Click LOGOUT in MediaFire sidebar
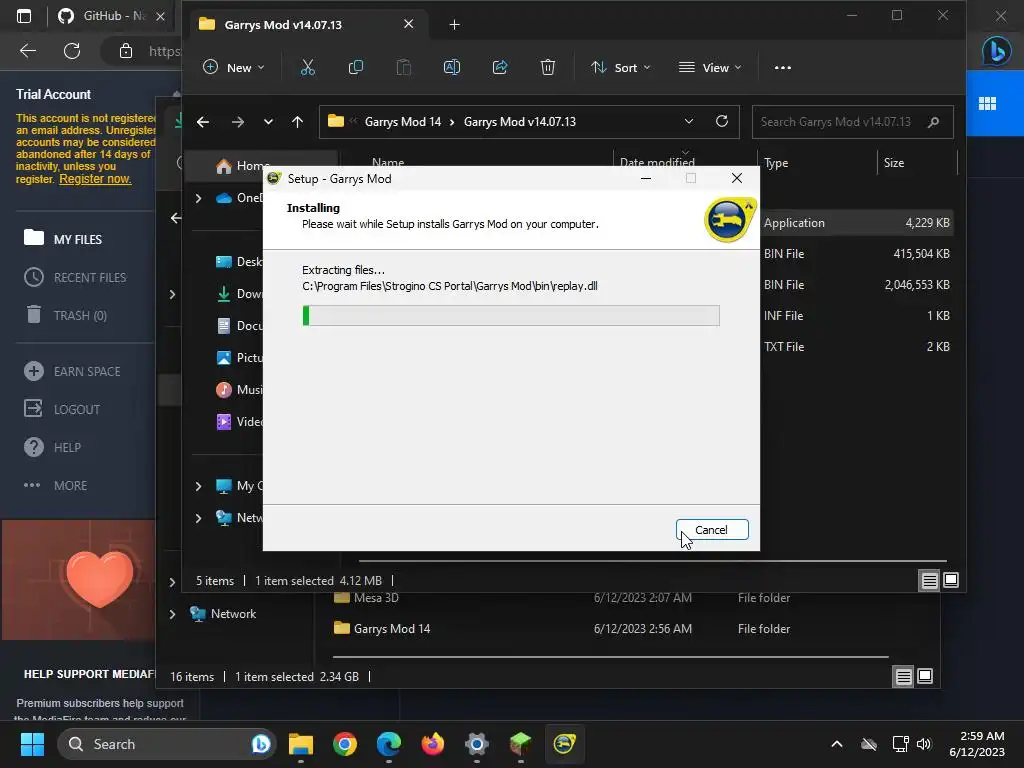Screen dimensions: 1024x768 pyautogui.click(x=63, y=409)
